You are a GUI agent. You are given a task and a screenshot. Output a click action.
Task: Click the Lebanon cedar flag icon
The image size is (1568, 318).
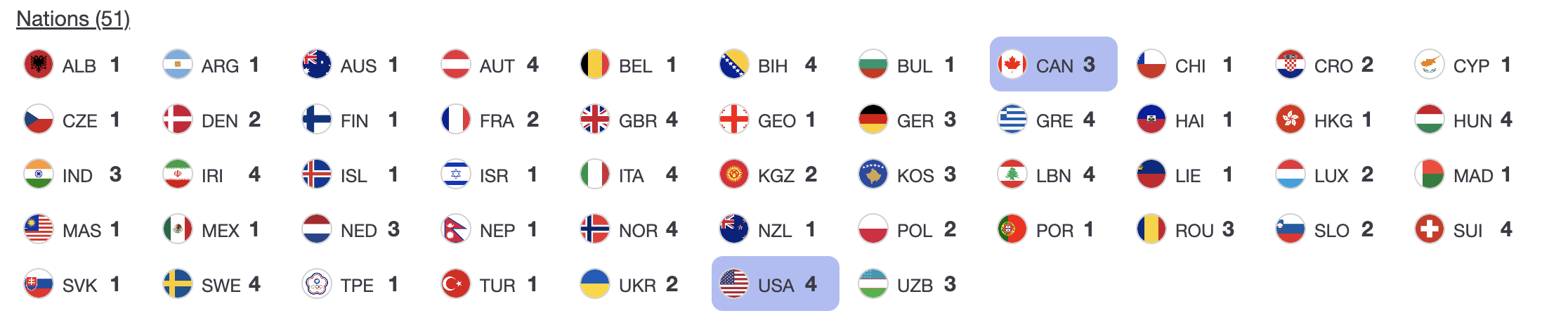tap(1012, 174)
